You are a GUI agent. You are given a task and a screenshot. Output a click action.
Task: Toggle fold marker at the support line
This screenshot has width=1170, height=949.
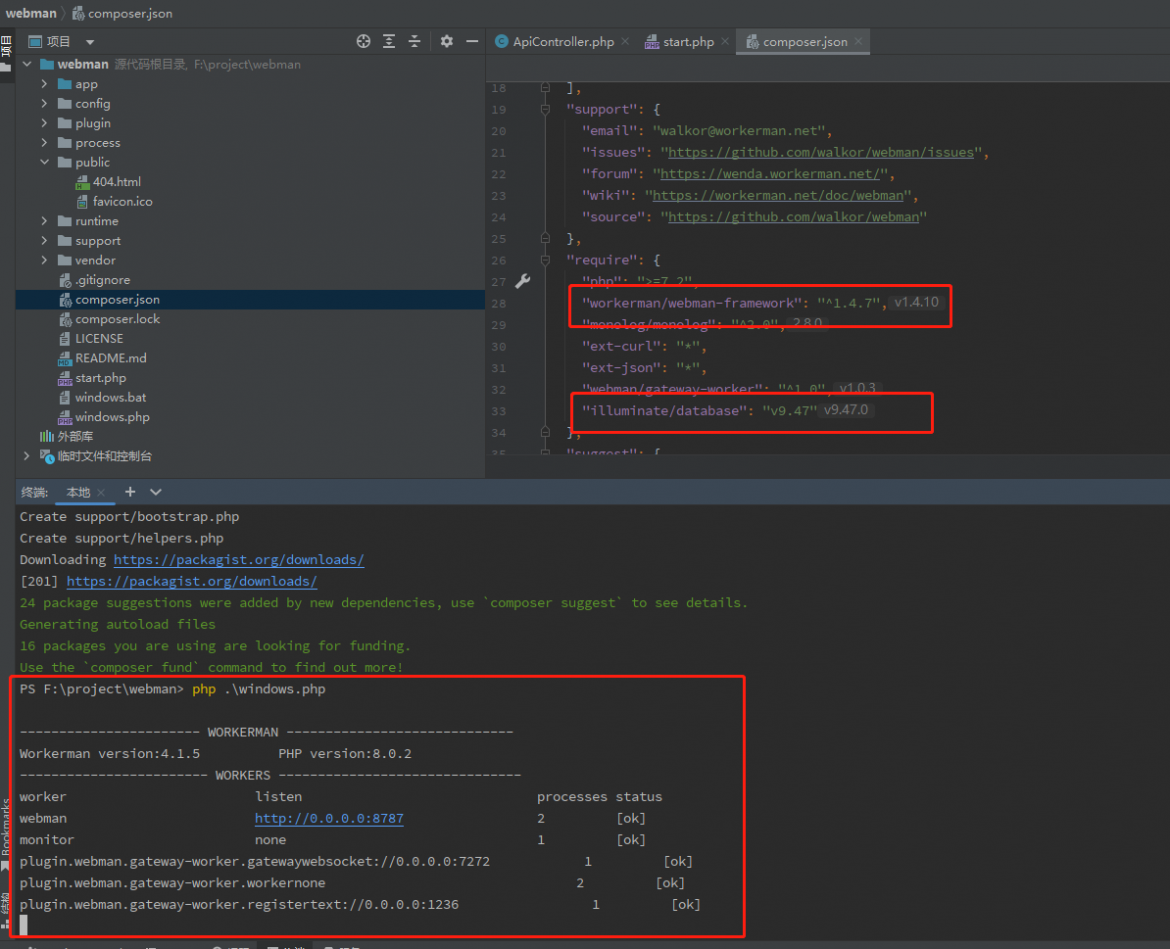tap(545, 109)
